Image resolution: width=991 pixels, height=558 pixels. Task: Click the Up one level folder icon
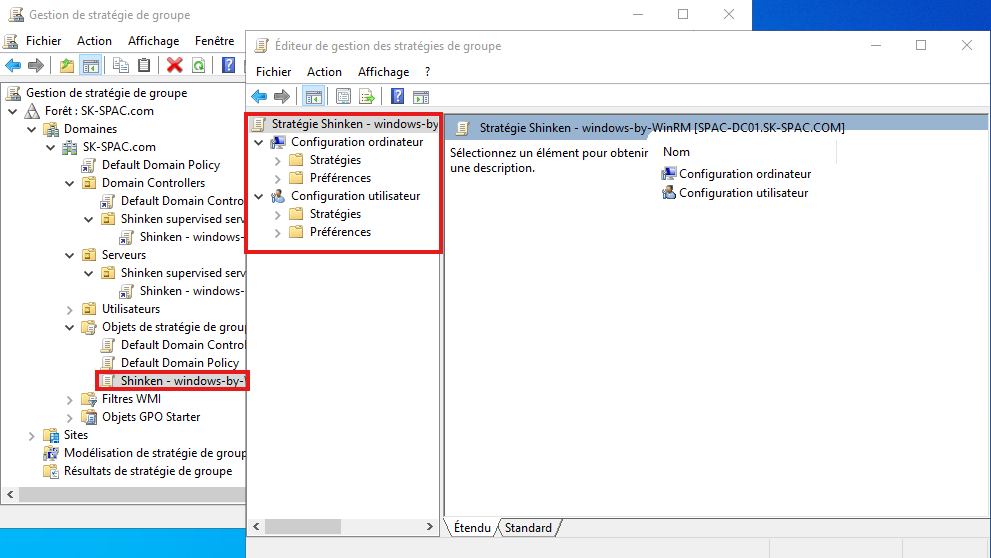[x=67, y=66]
